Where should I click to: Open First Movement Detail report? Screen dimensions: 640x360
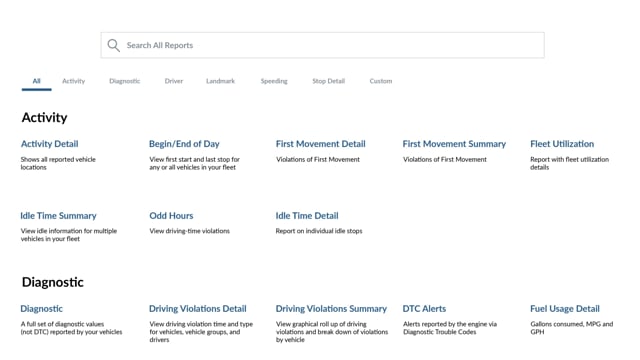(x=320, y=144)
